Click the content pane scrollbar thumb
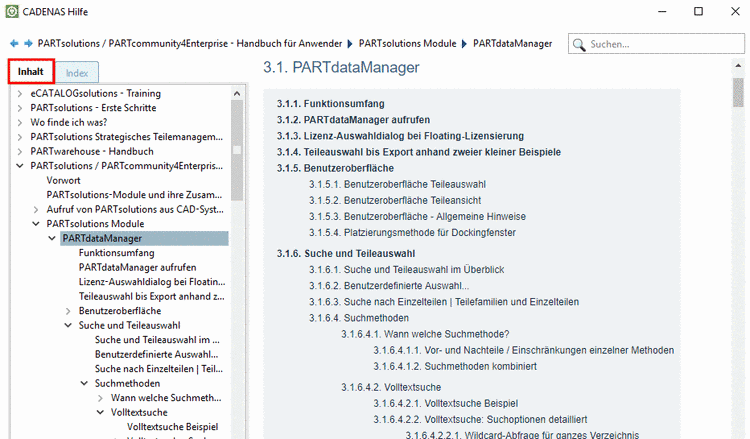Screen dimensions: 750x439 pos(738,92)
